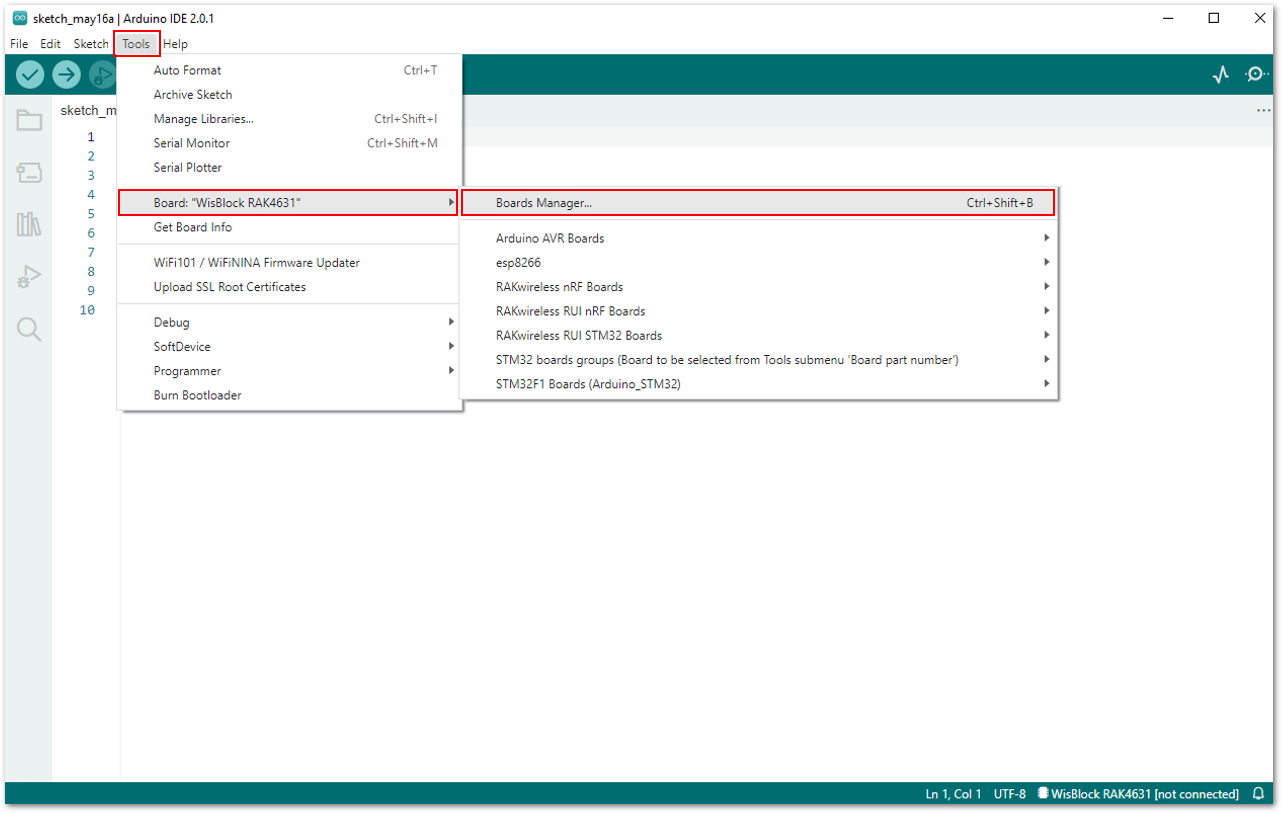Open the Edit menu
This screenshot has width=1282, height=813.
[x=50, y=44]
